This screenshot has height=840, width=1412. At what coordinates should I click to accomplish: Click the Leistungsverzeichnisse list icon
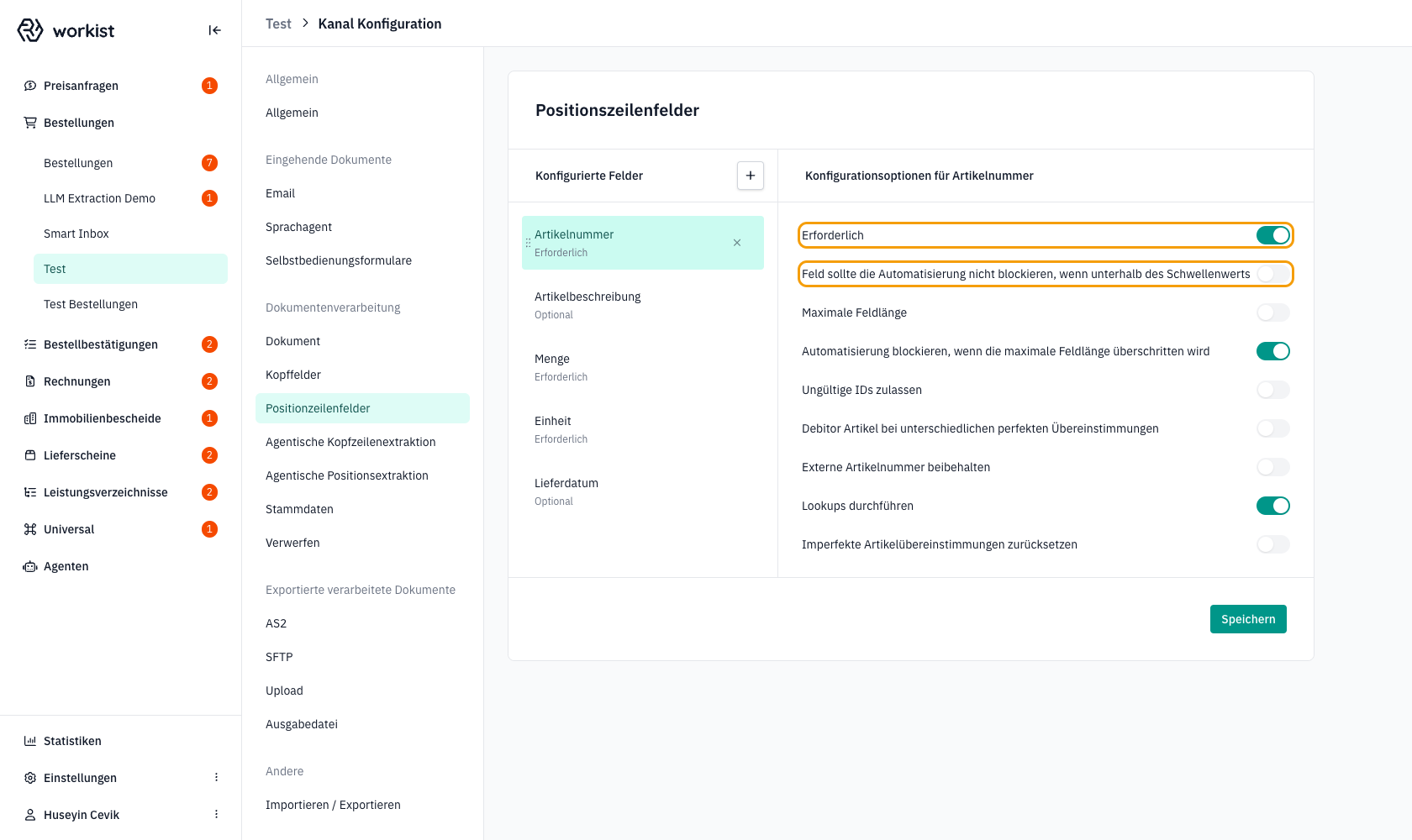[x=30, y=492]
